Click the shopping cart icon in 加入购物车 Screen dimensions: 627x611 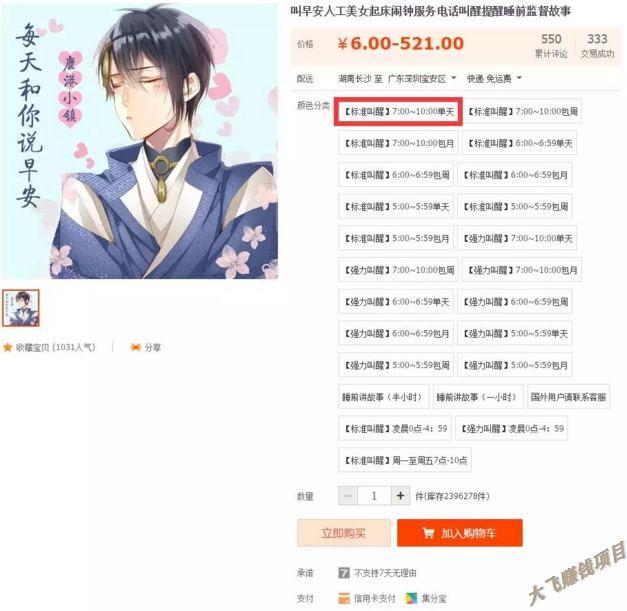tap(428, 533)
